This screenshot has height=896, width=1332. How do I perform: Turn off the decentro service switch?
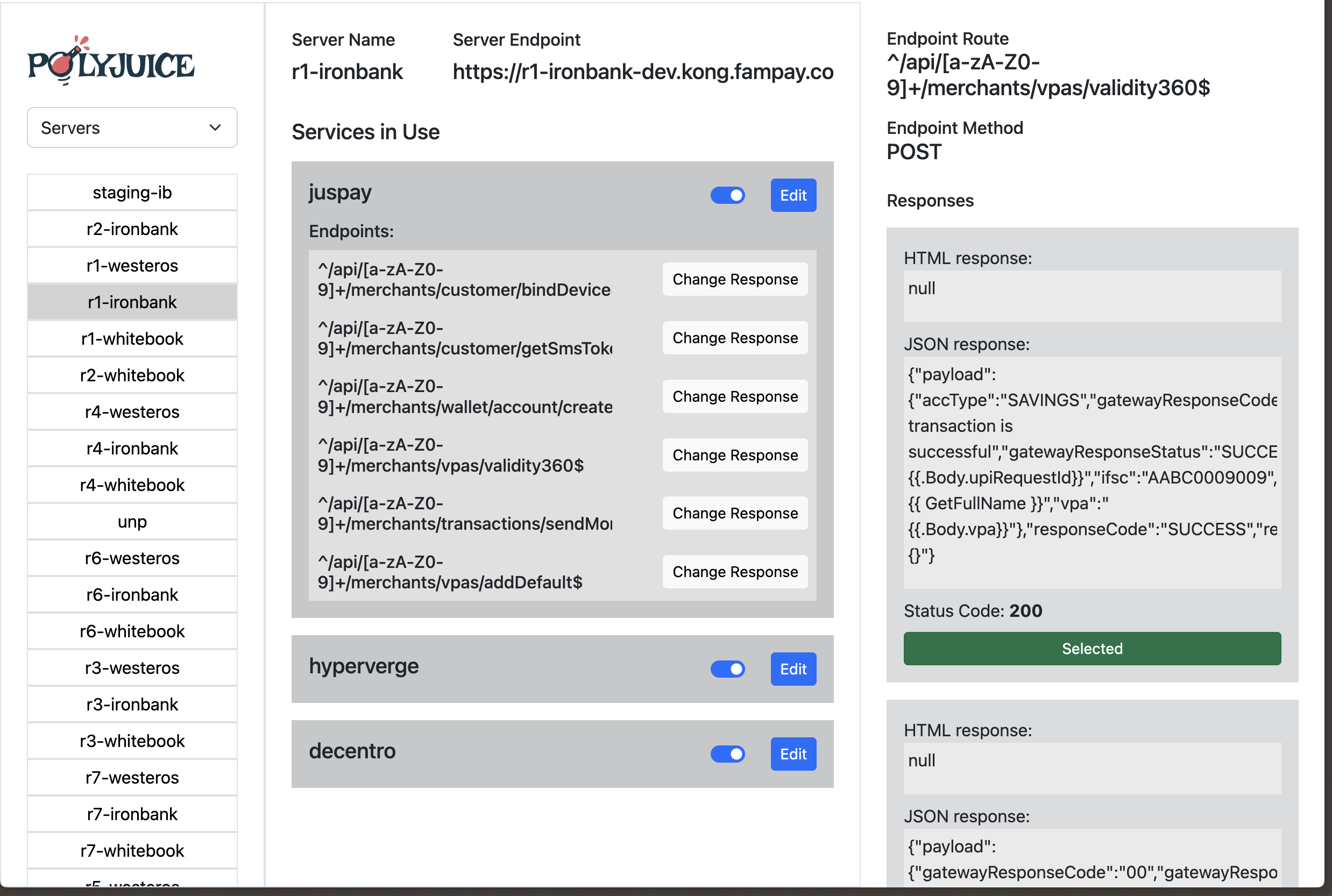[x=727, y=754]
